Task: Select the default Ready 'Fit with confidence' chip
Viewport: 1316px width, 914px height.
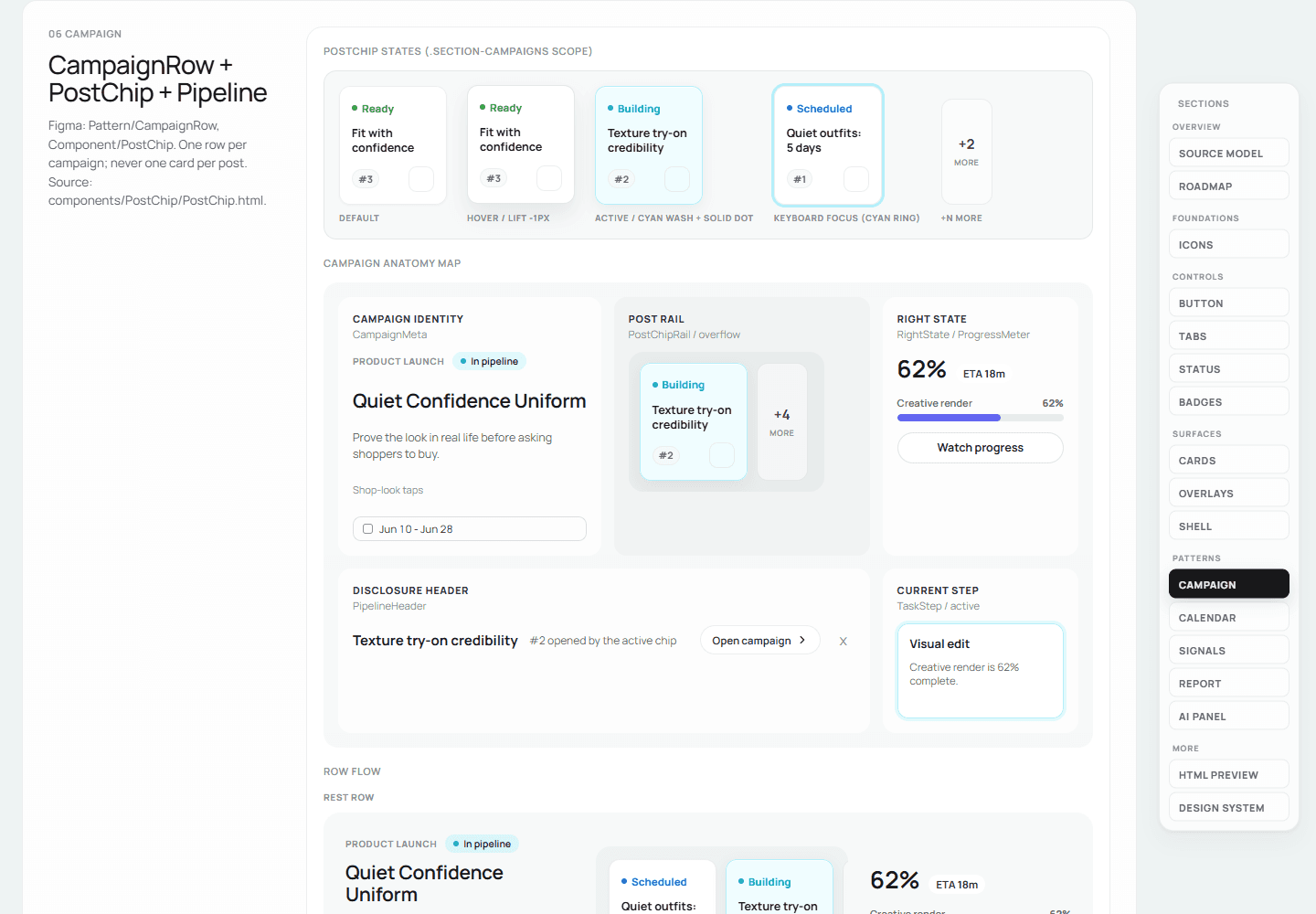Action: [x=393, y=145]
